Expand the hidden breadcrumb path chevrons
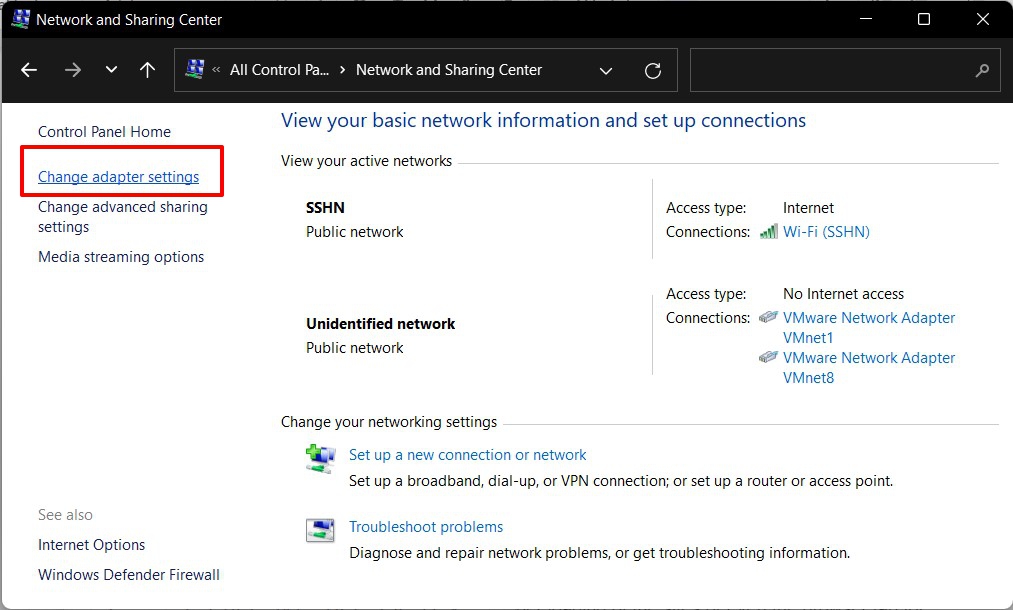This screenshot has height=610, width=1013. 216,70
